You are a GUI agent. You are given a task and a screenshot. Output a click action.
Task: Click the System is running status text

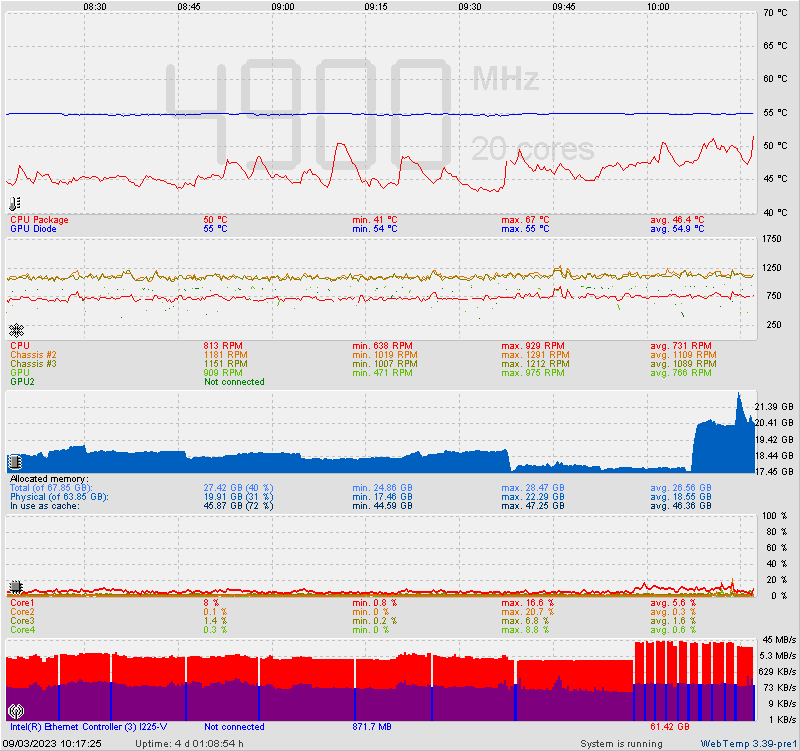point(621,744)
